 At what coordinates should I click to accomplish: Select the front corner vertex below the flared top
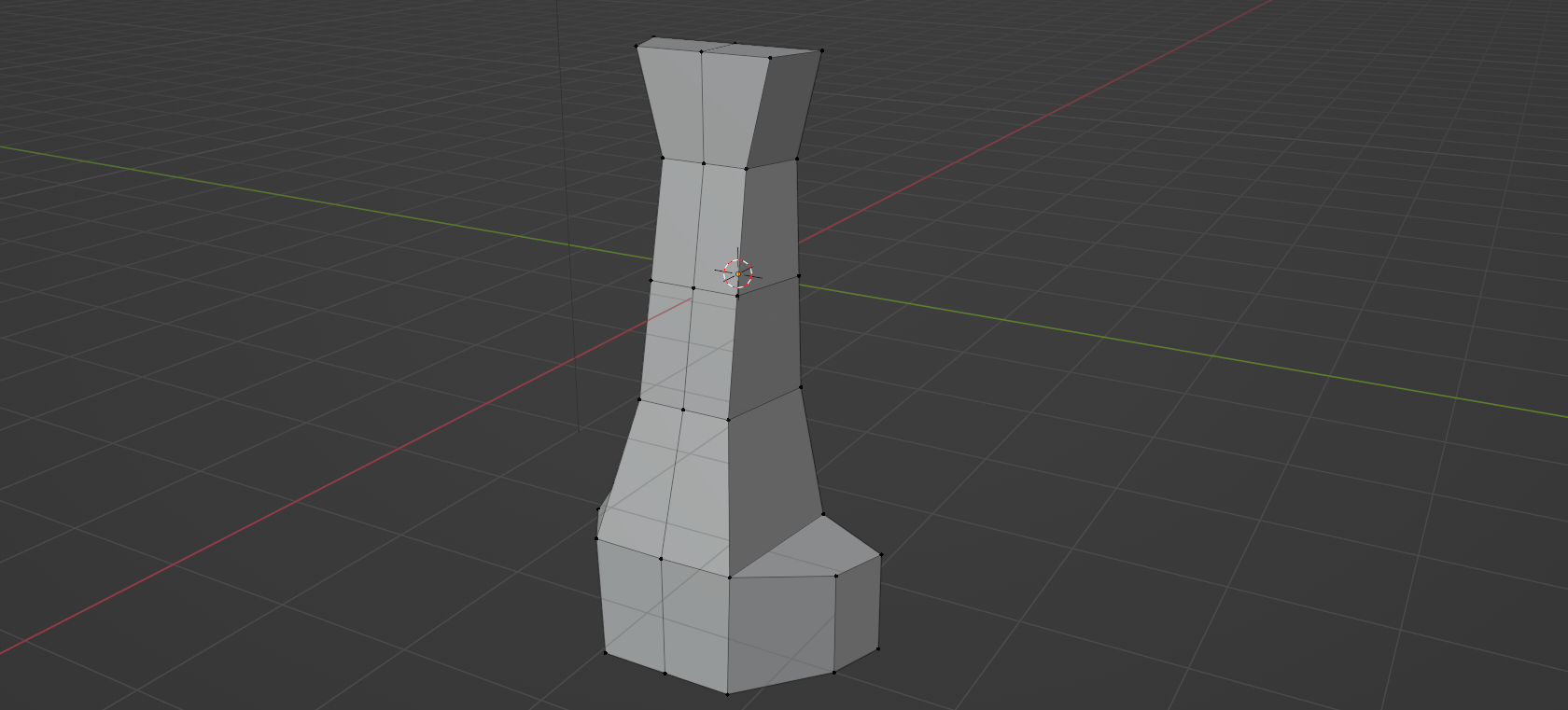coord(745,169)
